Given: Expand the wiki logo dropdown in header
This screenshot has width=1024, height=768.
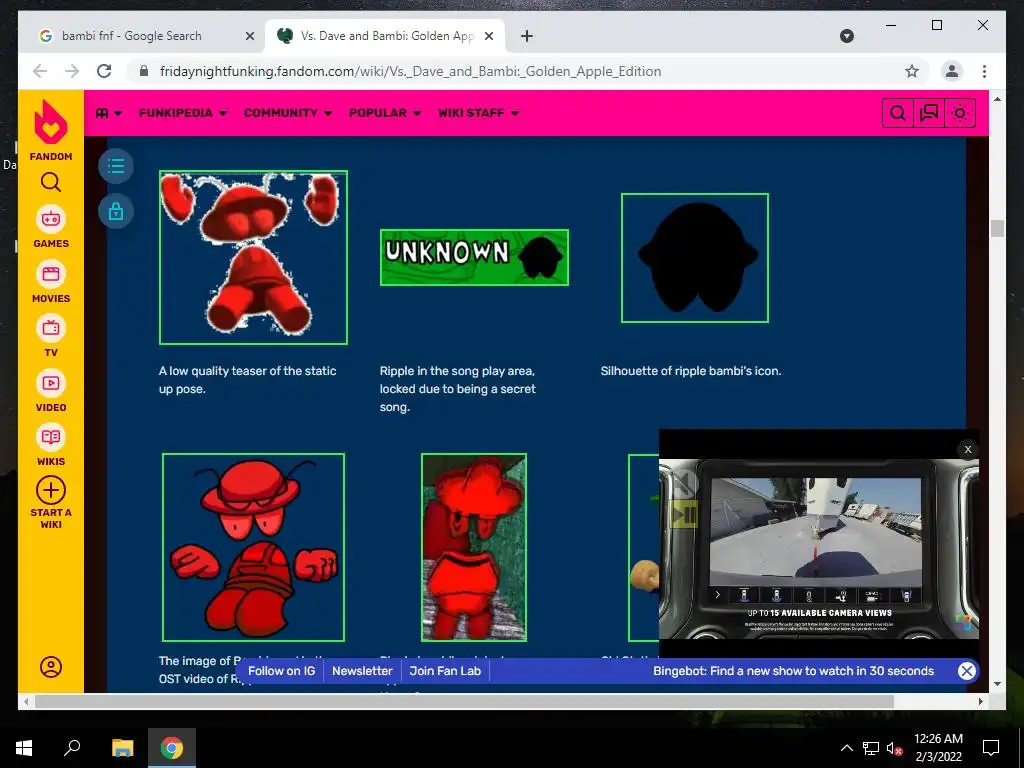Looking at the screenshot, I should pos(108,113).
